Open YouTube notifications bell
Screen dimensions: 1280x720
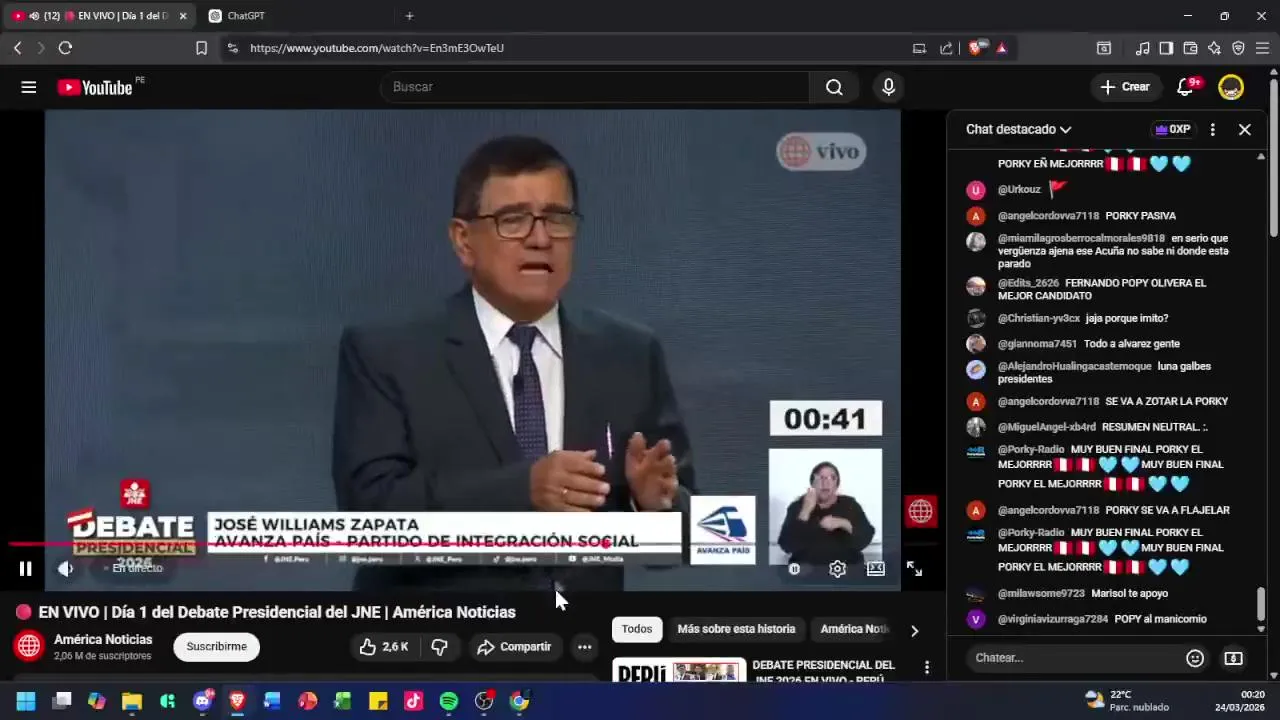pos(1185,87)
